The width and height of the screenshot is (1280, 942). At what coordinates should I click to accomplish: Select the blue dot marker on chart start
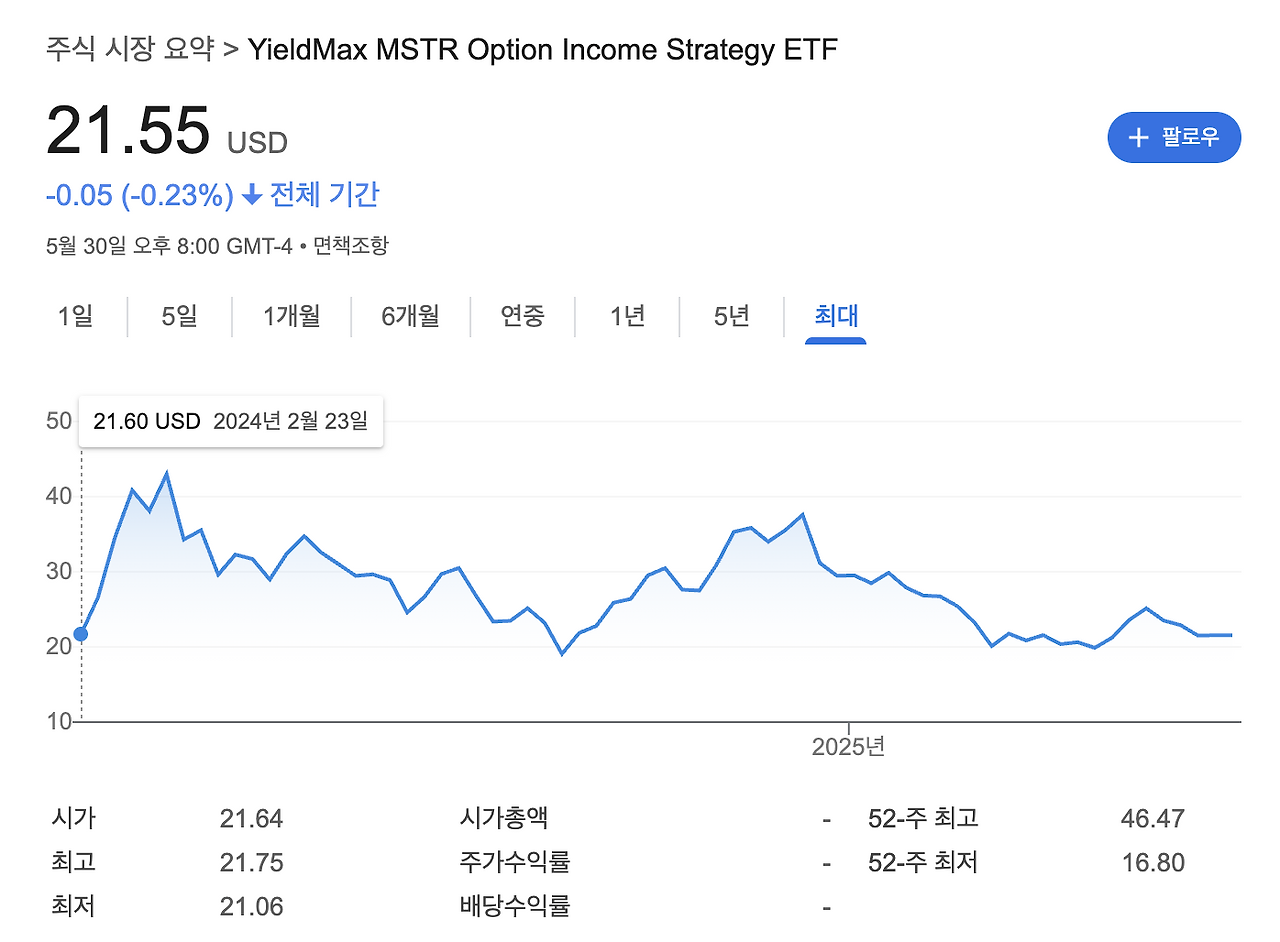(80, 633)
